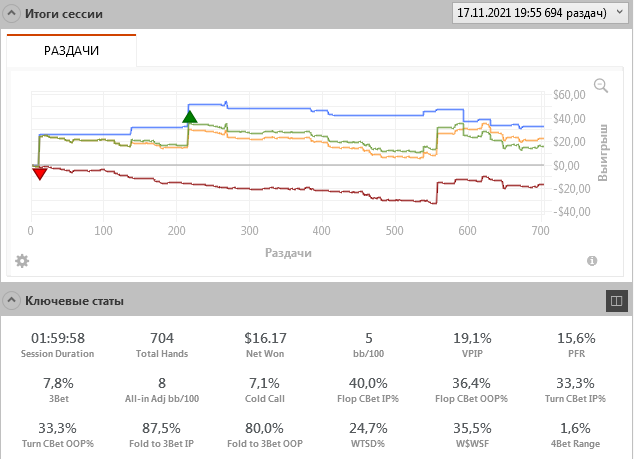Select the РАЗДАЧИ tab
The height and width of the screenshot is (459, 634).
tap(71, 51)
